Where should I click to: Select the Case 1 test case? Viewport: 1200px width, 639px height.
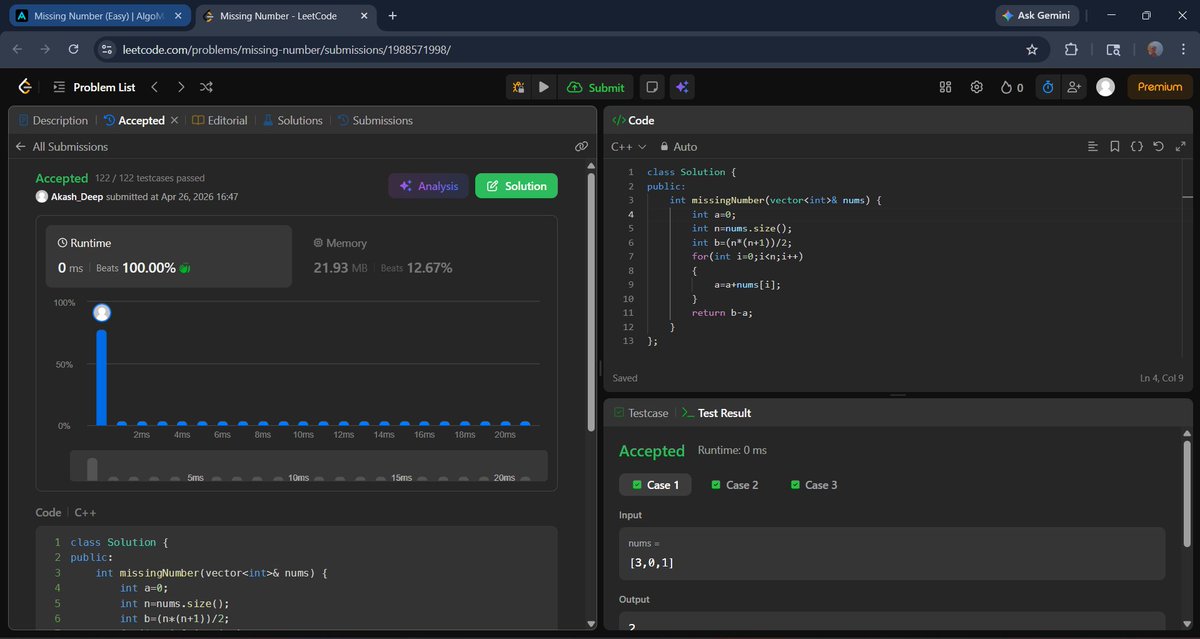655,485
